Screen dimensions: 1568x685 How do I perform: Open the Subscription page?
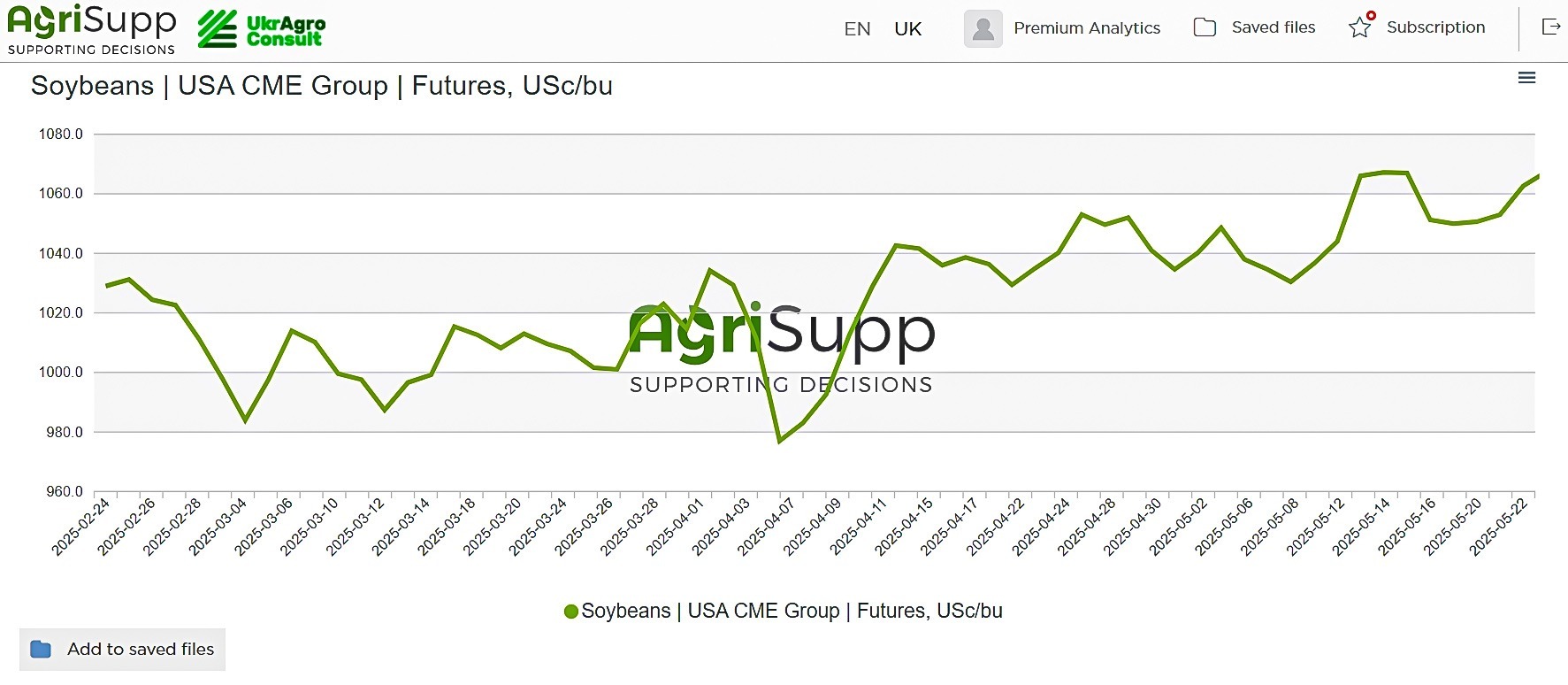point(1435,27)
